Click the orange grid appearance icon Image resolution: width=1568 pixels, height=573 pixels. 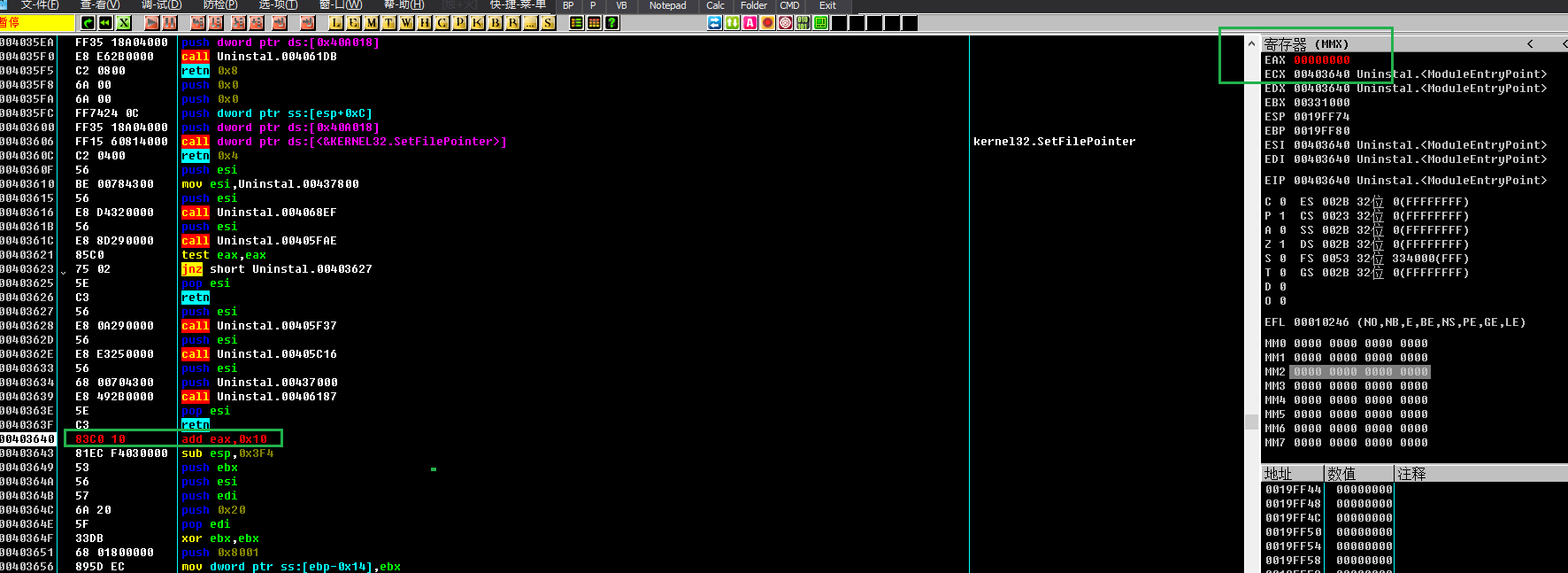point(595,23)
